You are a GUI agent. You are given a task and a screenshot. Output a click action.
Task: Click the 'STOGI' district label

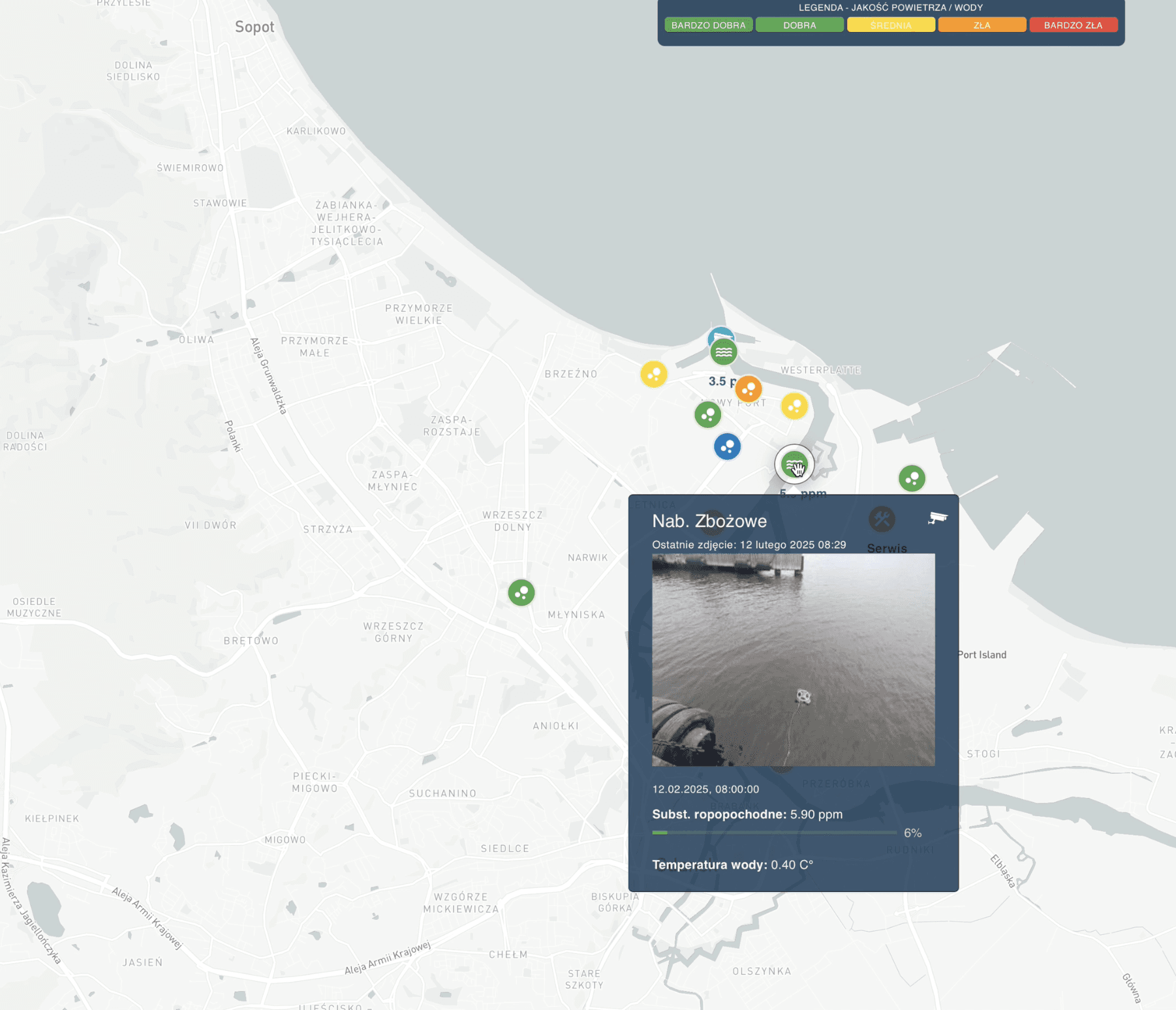point(983,754)
